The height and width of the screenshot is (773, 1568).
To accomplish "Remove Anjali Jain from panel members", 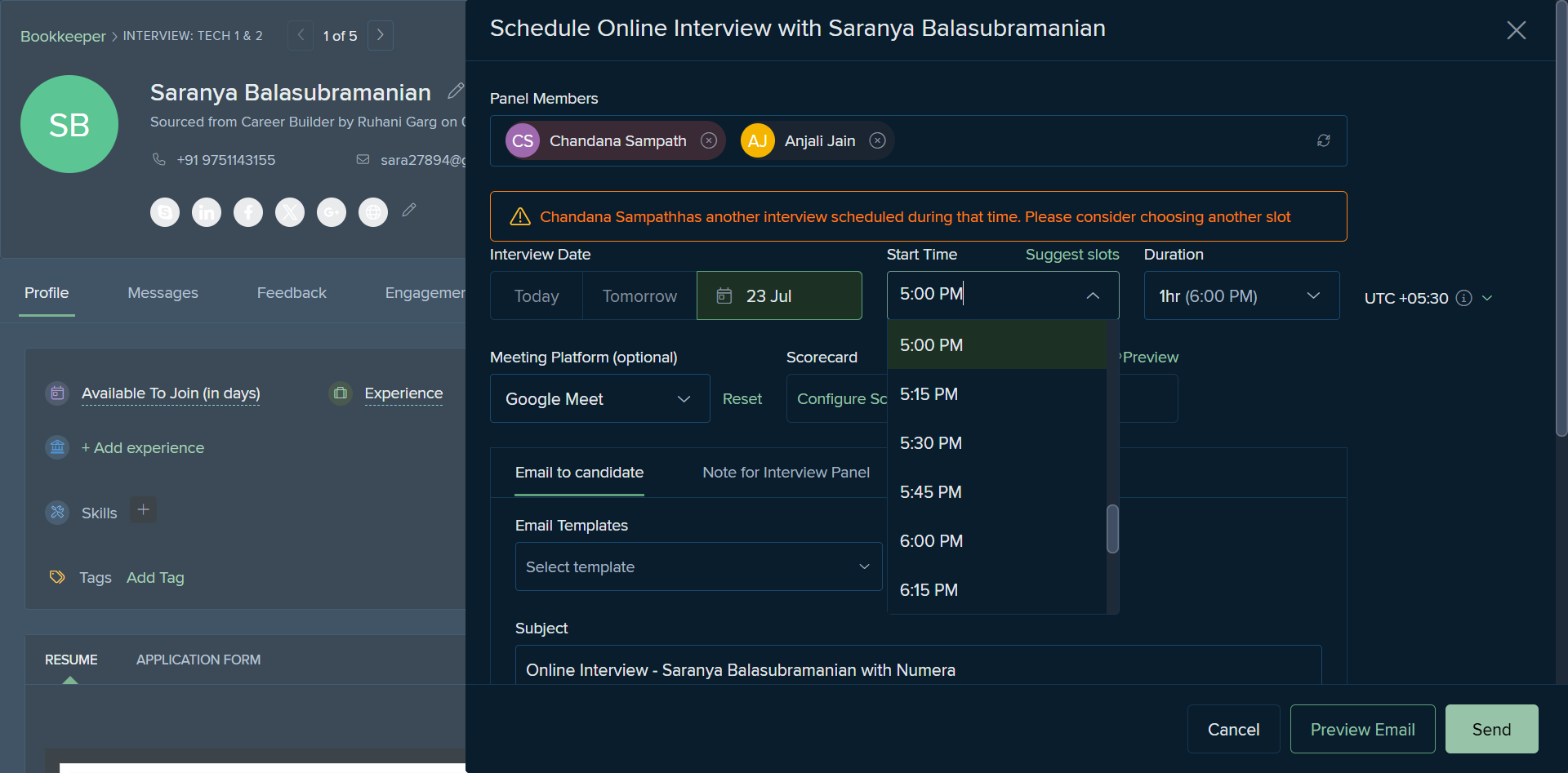I will pos(877,140).
